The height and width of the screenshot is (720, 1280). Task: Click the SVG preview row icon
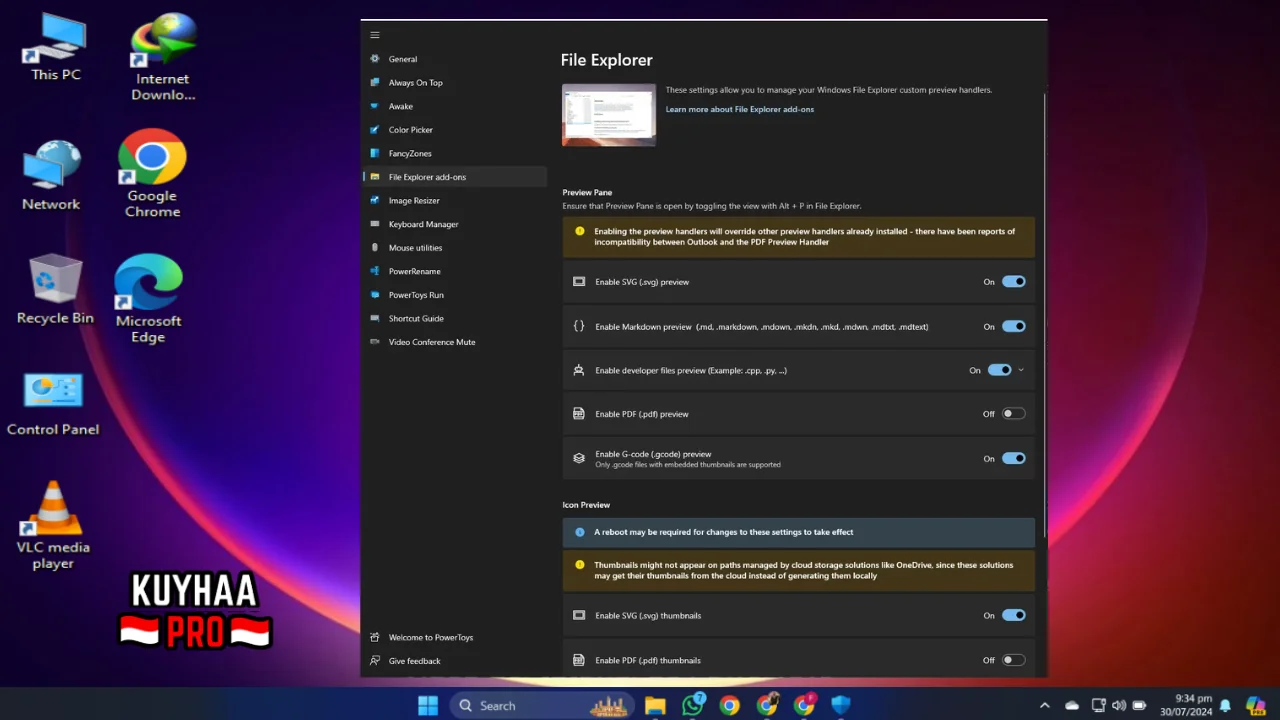click(x=579, y=282)
